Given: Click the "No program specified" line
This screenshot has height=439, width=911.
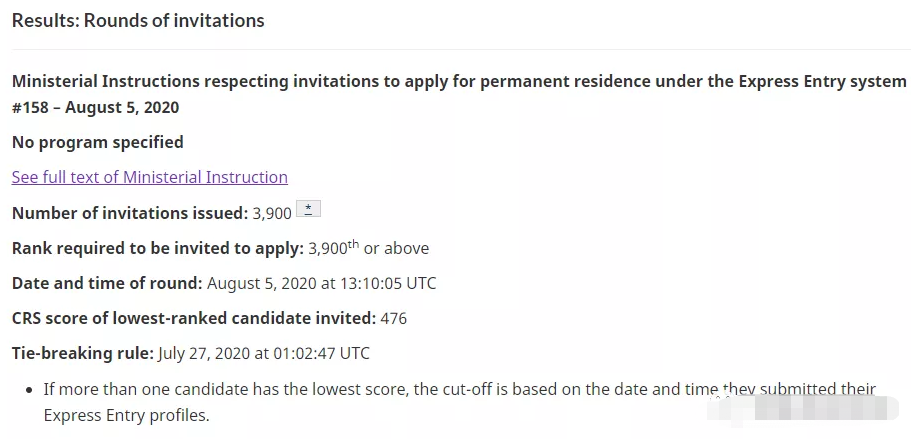Looking at the screenshot, I should tap(97, 142).
